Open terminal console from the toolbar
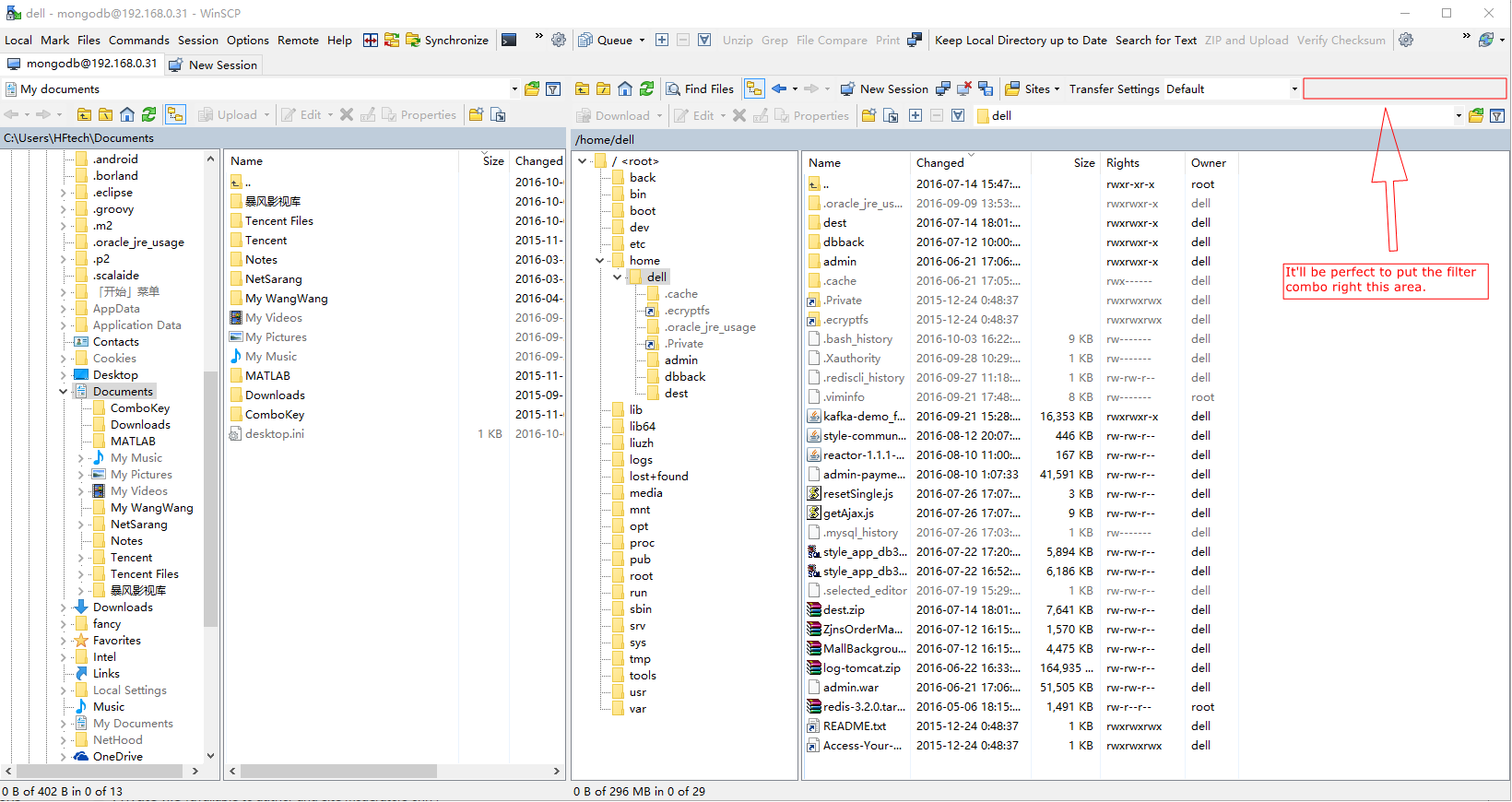Screen dimensions: 1512x802 pyautogui.click(x=509, y=40)
